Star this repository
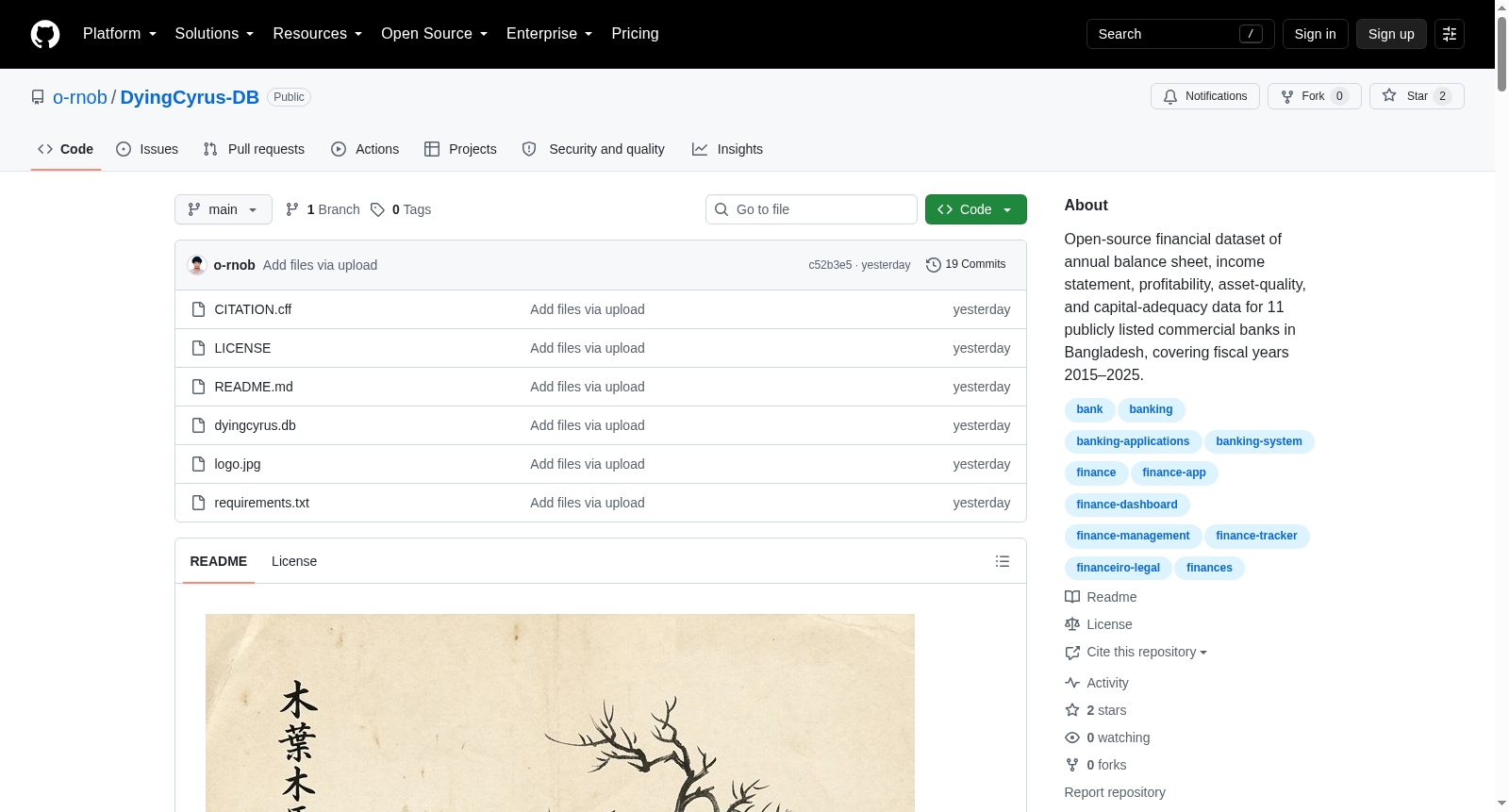The image size is (1509, 812). point(1417,96)
